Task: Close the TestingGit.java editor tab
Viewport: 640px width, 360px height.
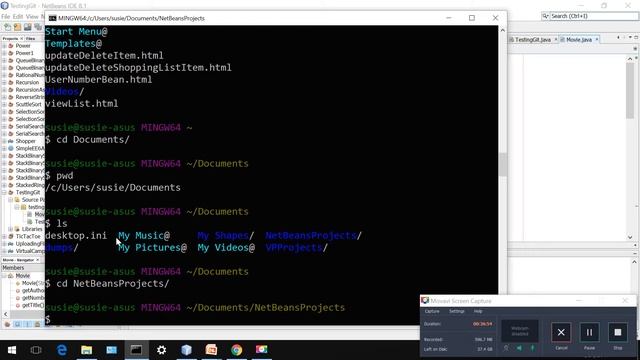Action: tap(556, 40)
